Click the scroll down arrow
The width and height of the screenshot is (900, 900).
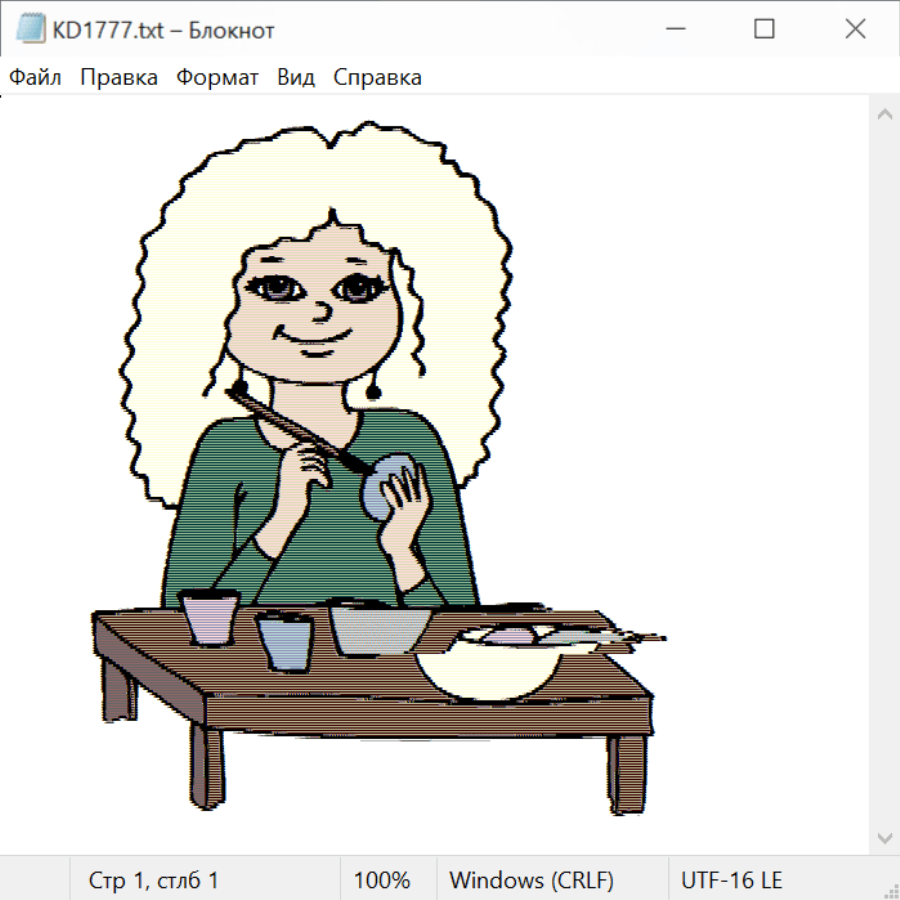pos(884,837)
